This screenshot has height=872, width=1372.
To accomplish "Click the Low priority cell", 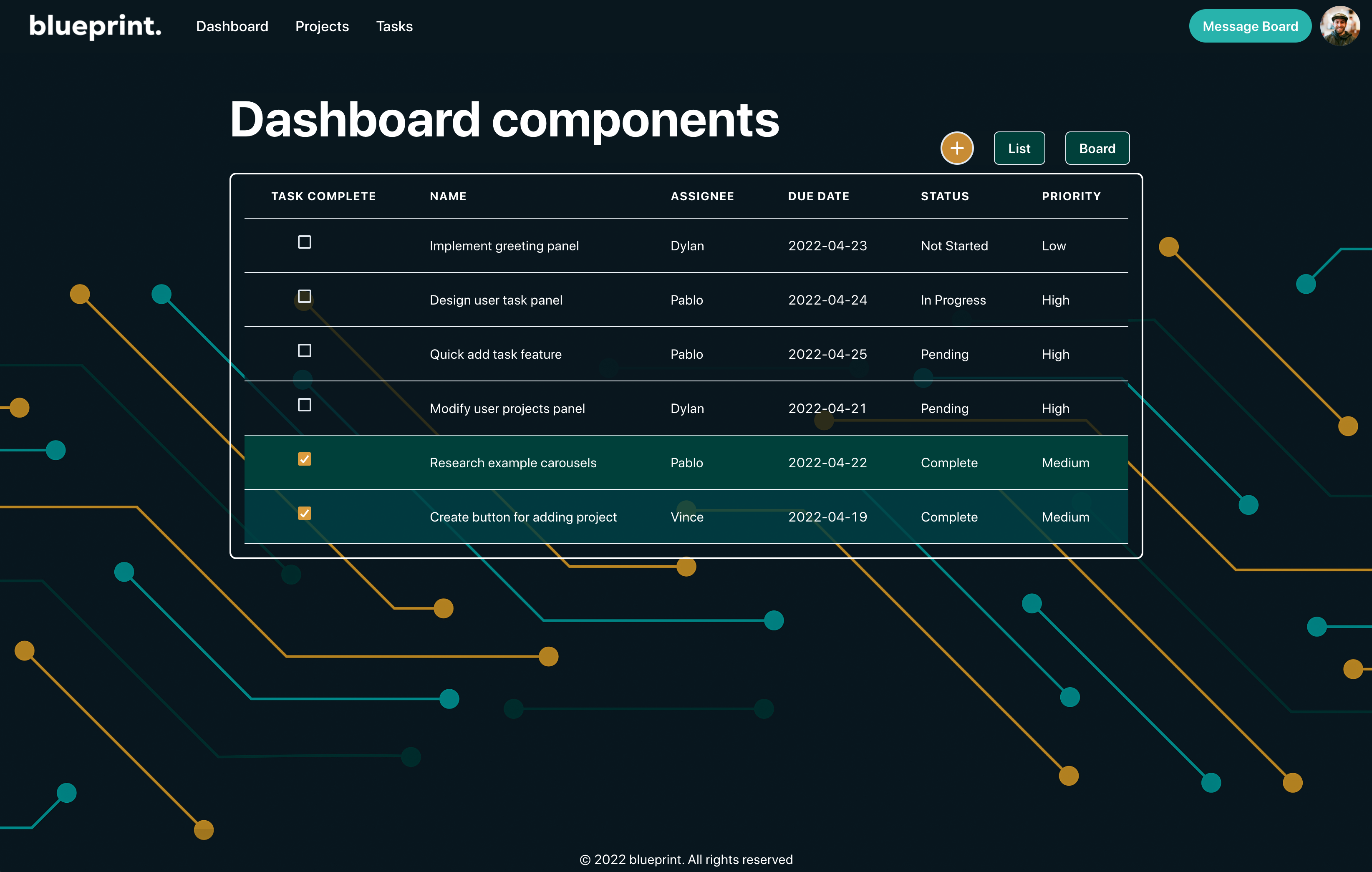I will (1054, 246).
